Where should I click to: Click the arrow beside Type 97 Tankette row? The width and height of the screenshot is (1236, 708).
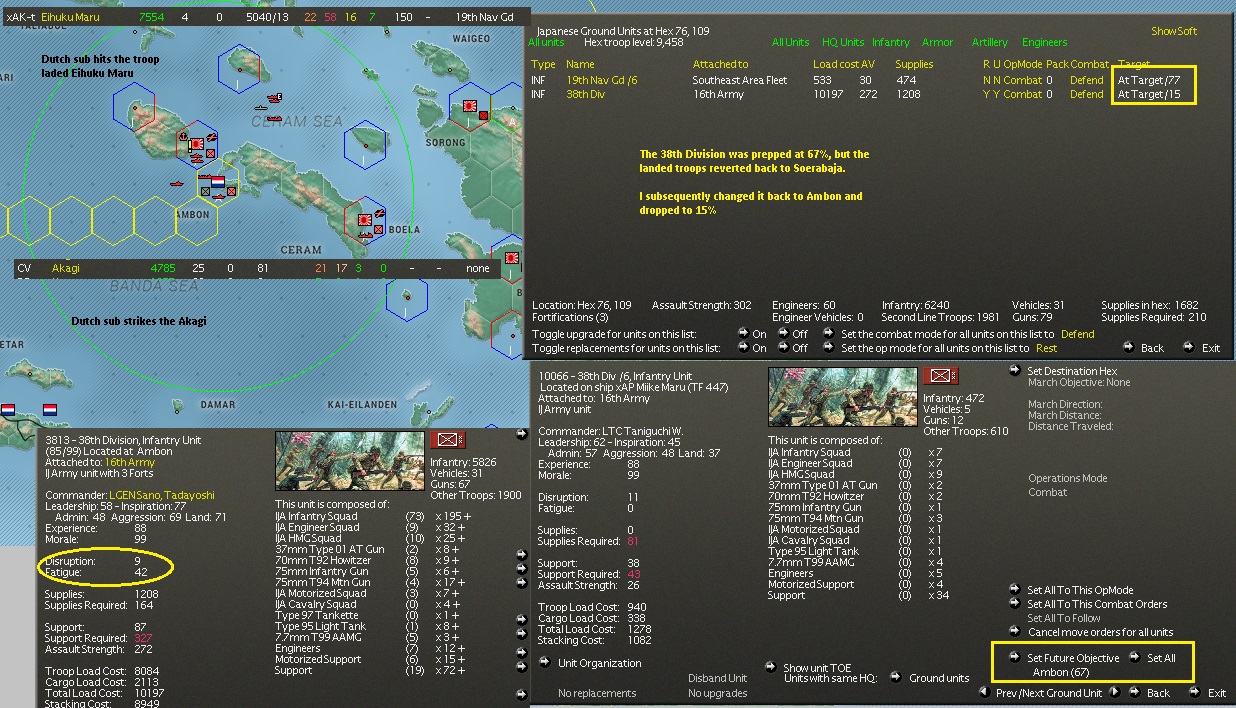point(521,620)
